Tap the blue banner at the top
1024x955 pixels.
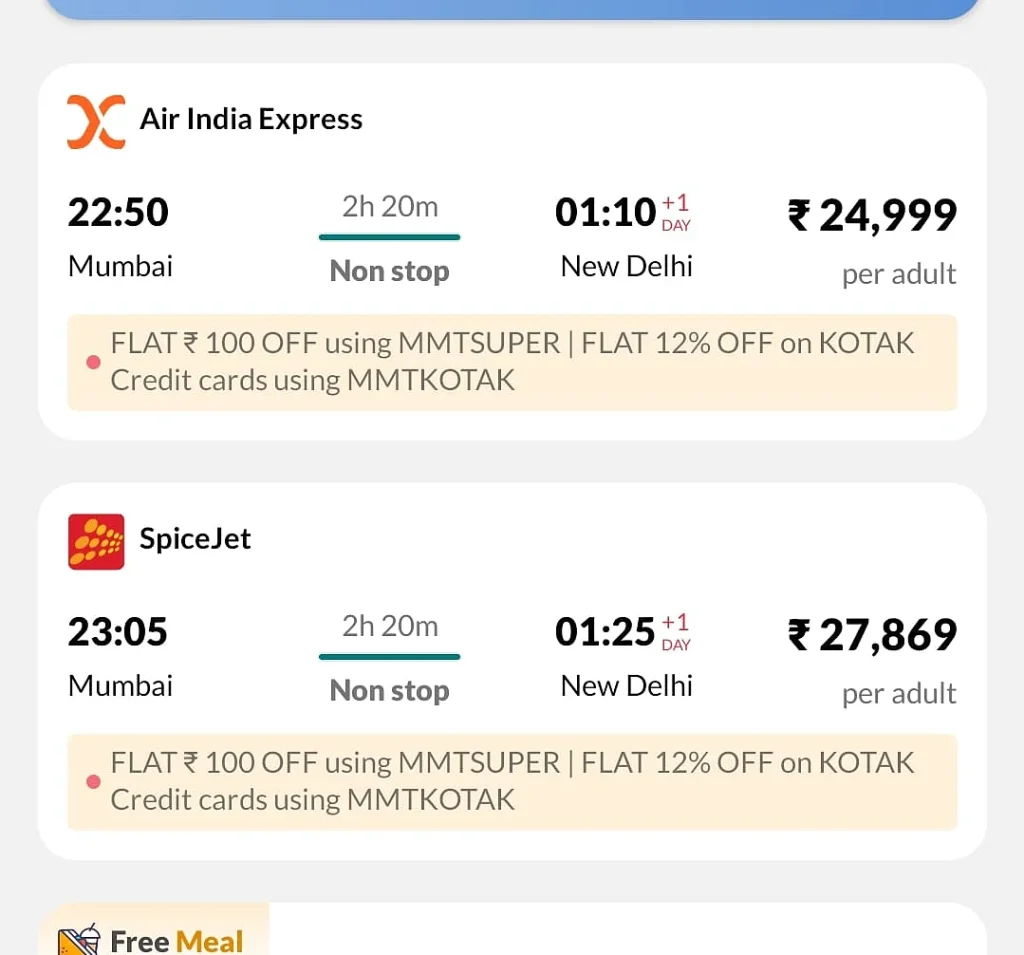(512, 8)
